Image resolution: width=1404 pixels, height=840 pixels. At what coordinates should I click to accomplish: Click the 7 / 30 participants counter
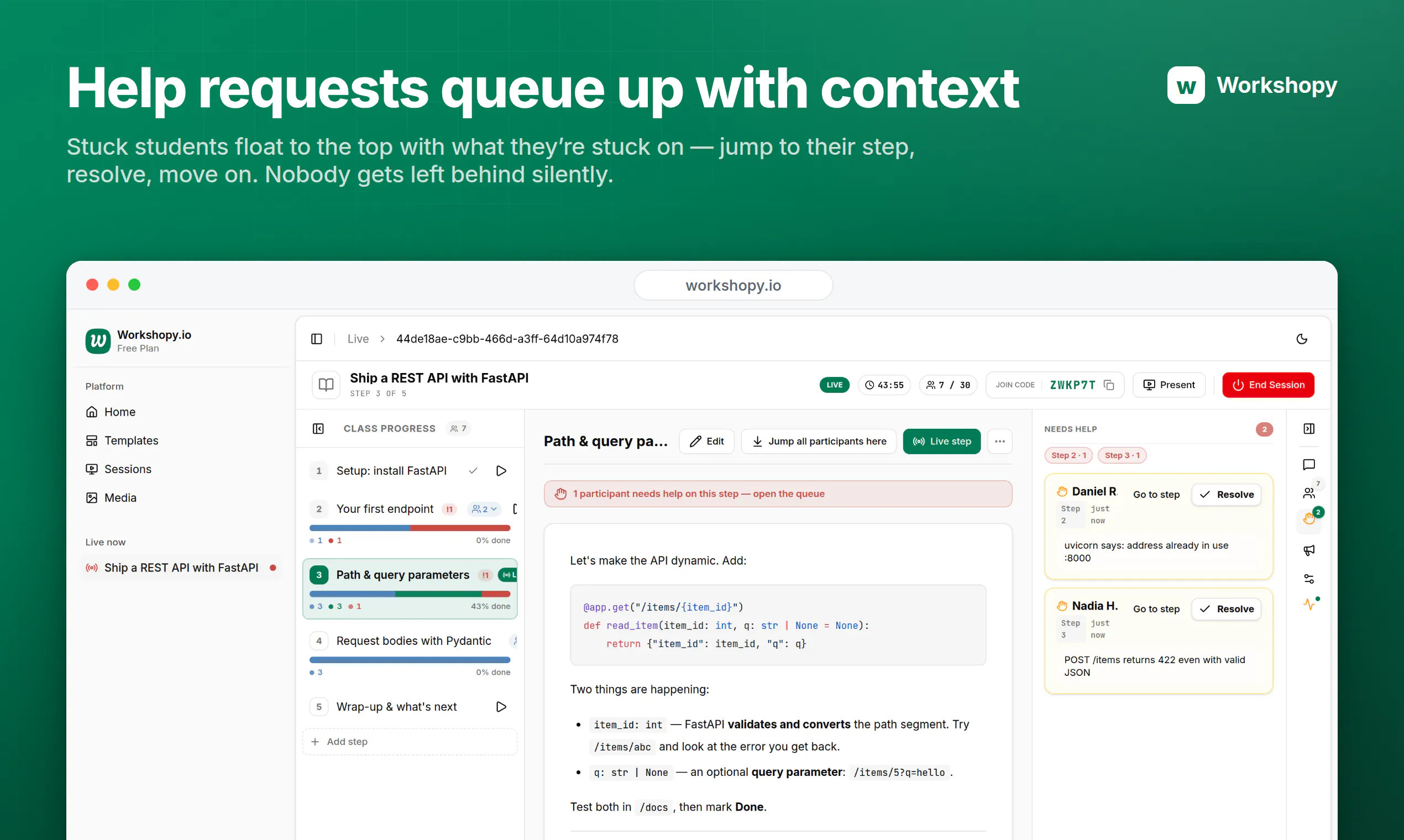tap(949, 385)
